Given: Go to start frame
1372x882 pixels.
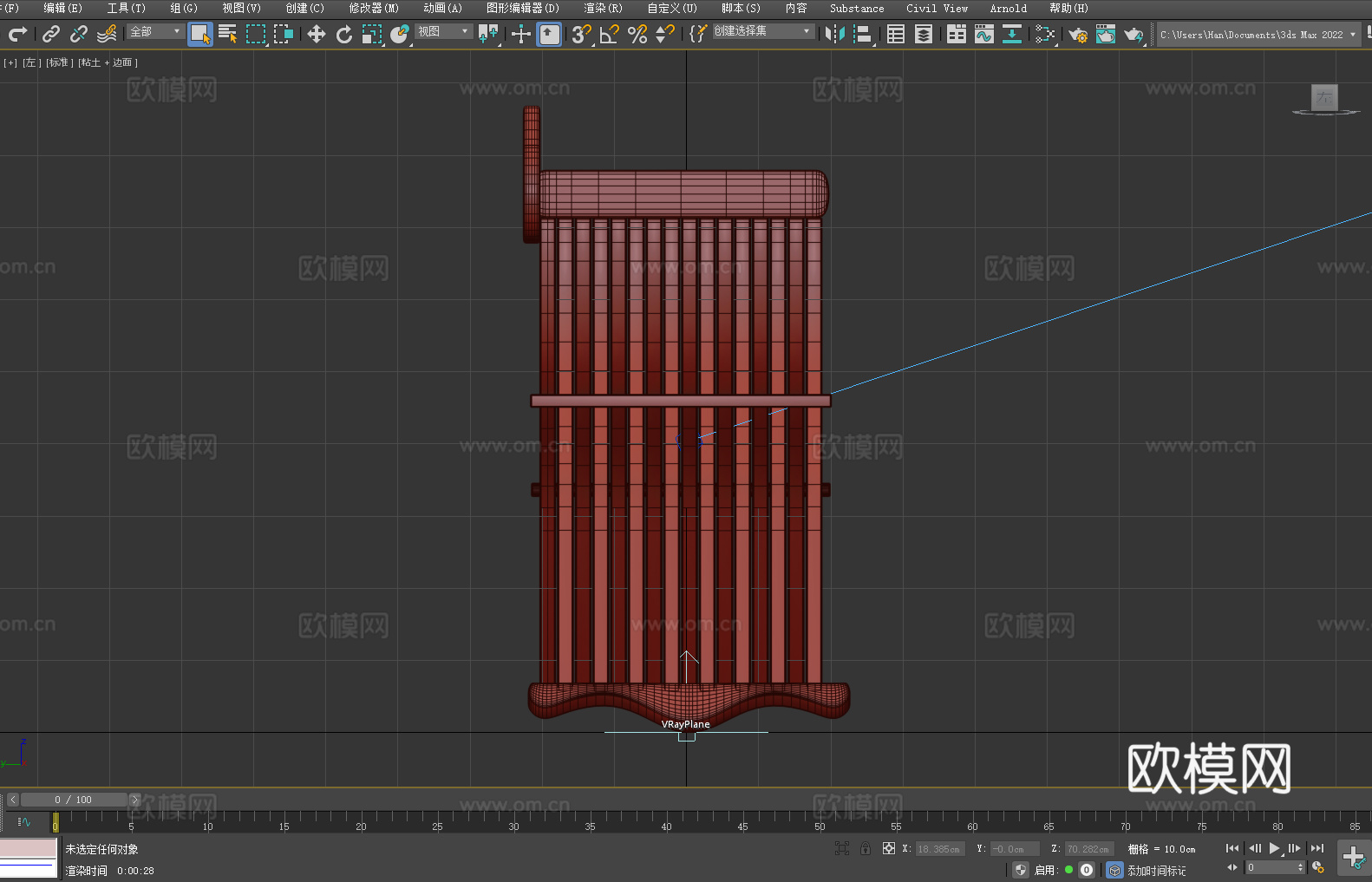Looking at the screenshot, I should 1232,848.
